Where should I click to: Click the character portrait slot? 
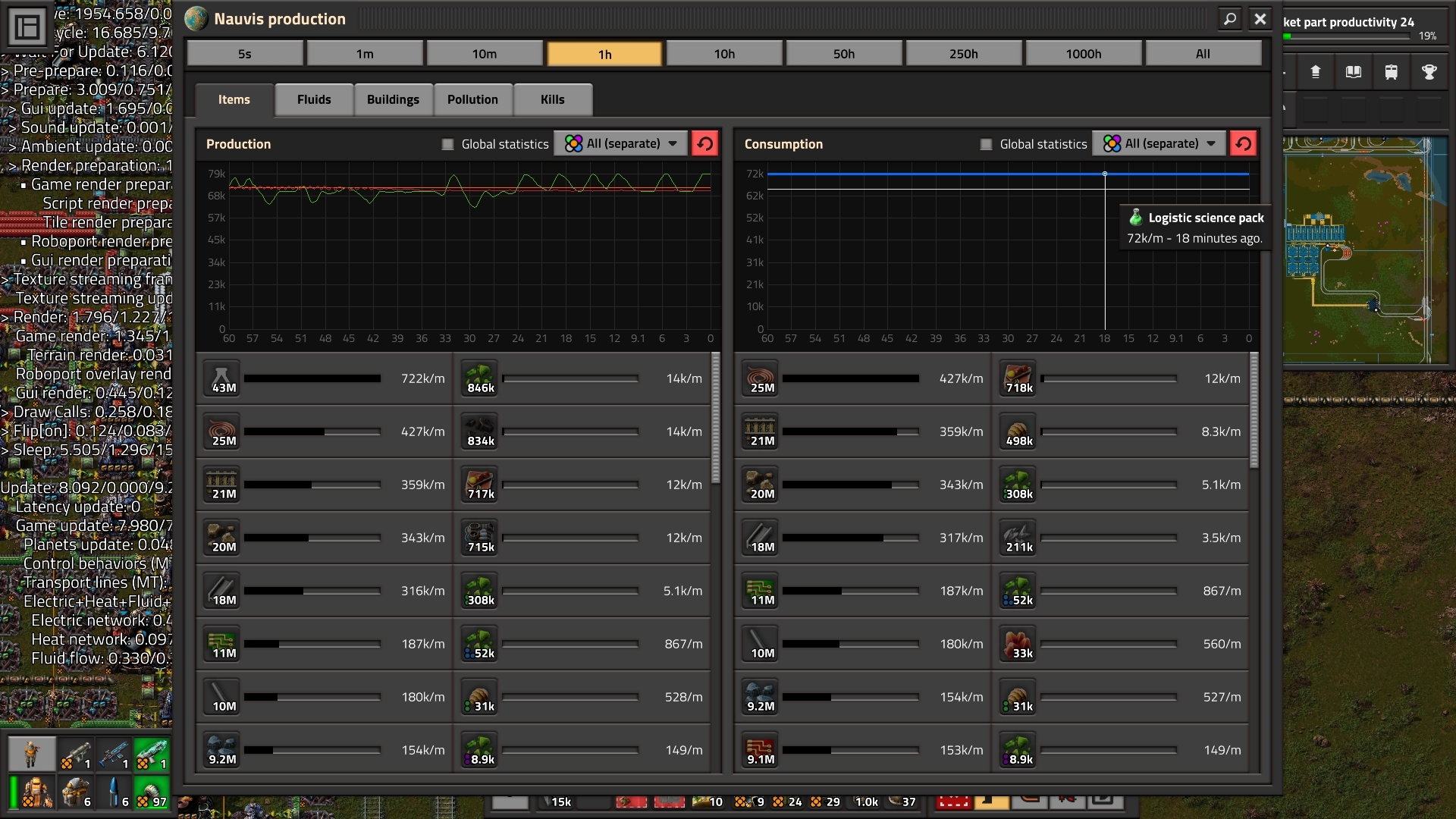click(31, 753)
